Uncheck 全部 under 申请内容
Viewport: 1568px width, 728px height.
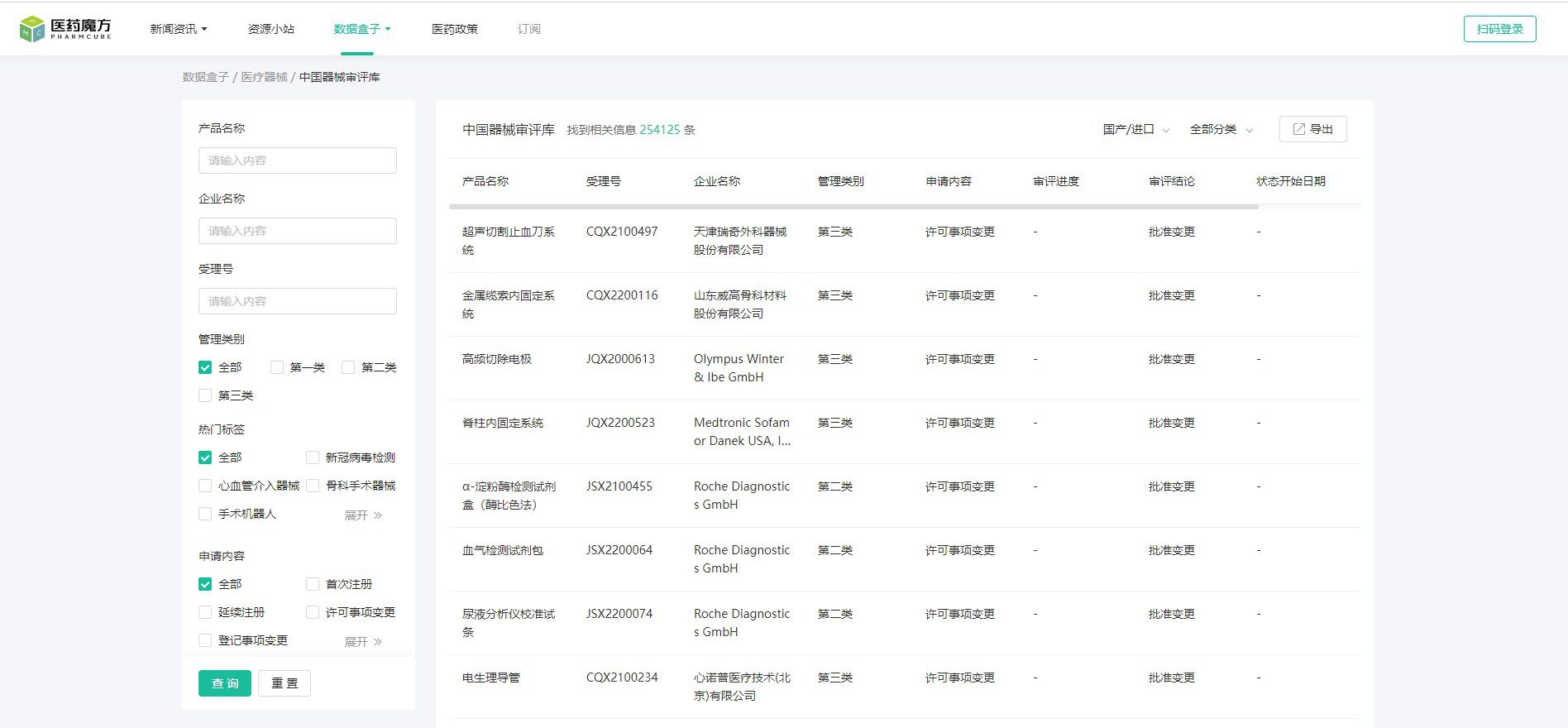pos(205,584)
